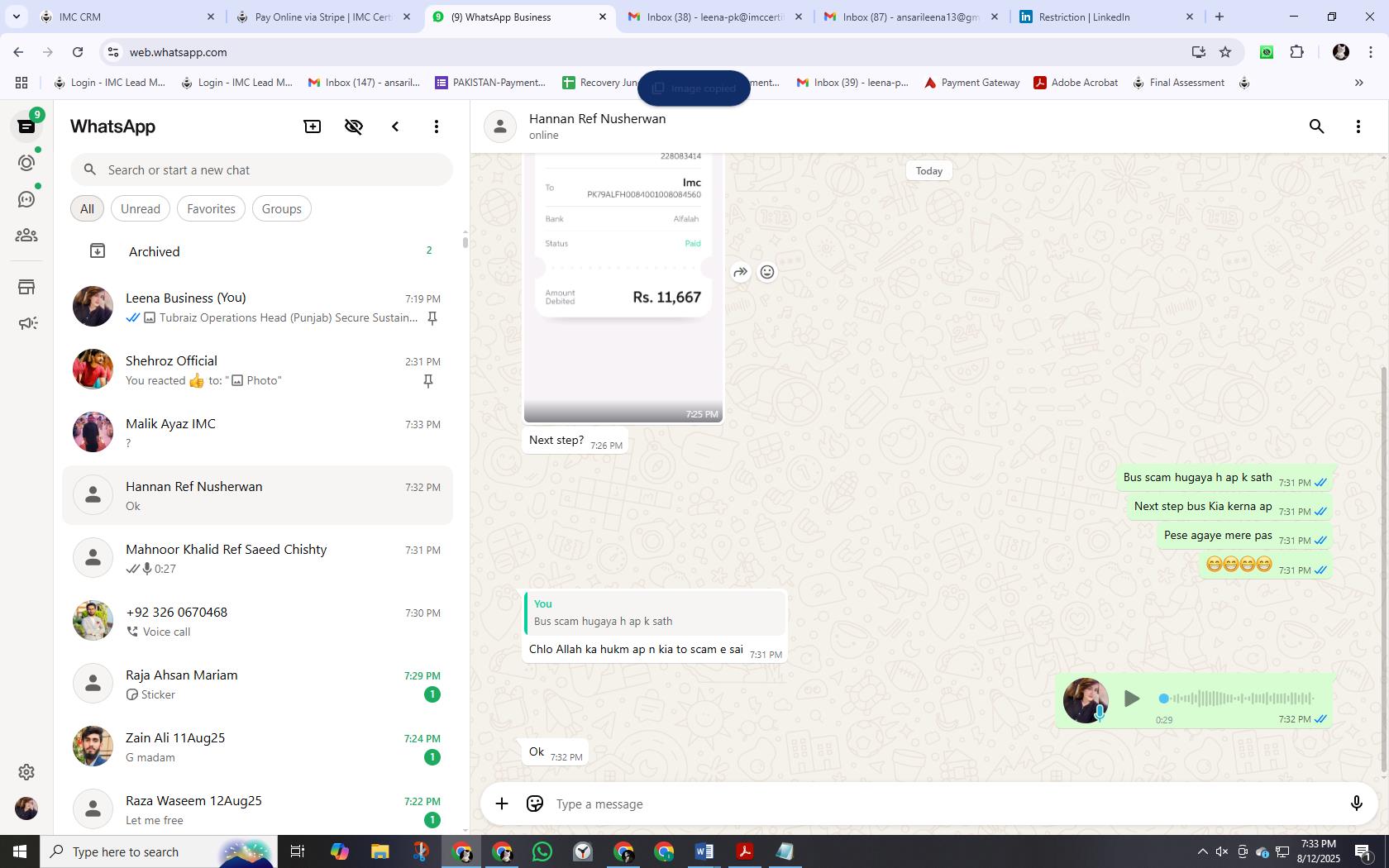
Task: Open Malik Ayaz IMC chat
Action: pyautogui.click(x=258, y=432)
